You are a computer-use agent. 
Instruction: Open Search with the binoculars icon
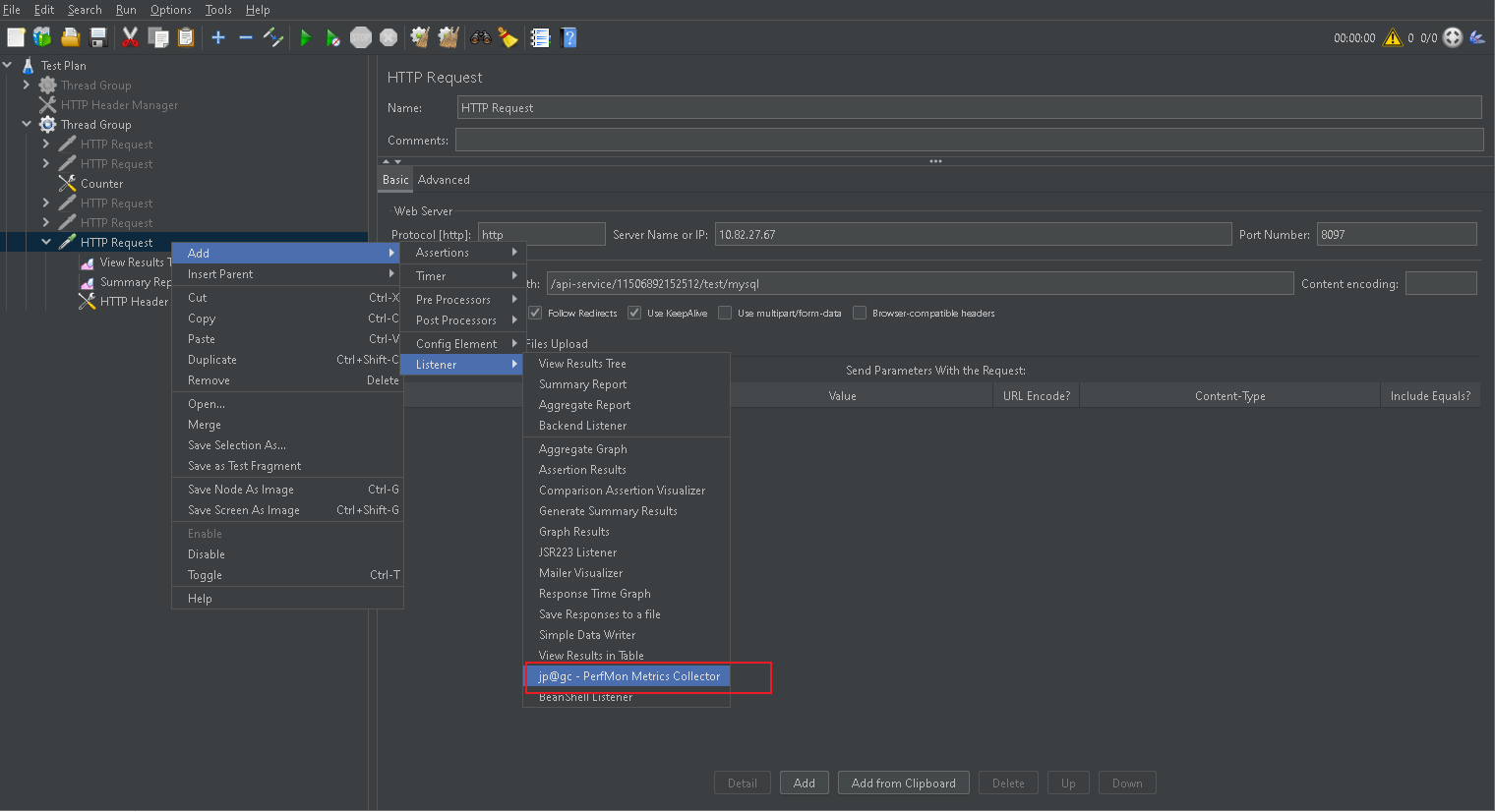480,37
